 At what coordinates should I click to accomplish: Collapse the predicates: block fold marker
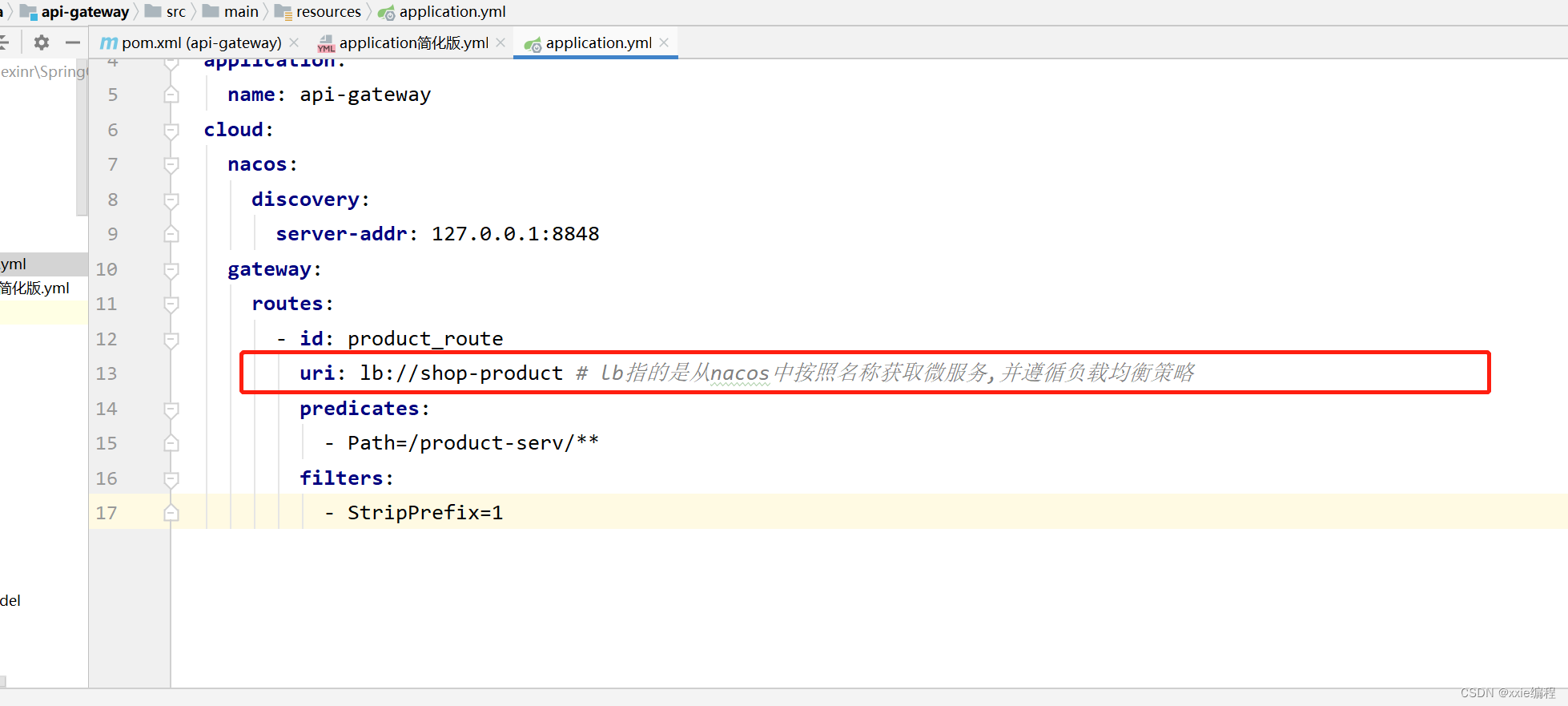coord(171,409)
